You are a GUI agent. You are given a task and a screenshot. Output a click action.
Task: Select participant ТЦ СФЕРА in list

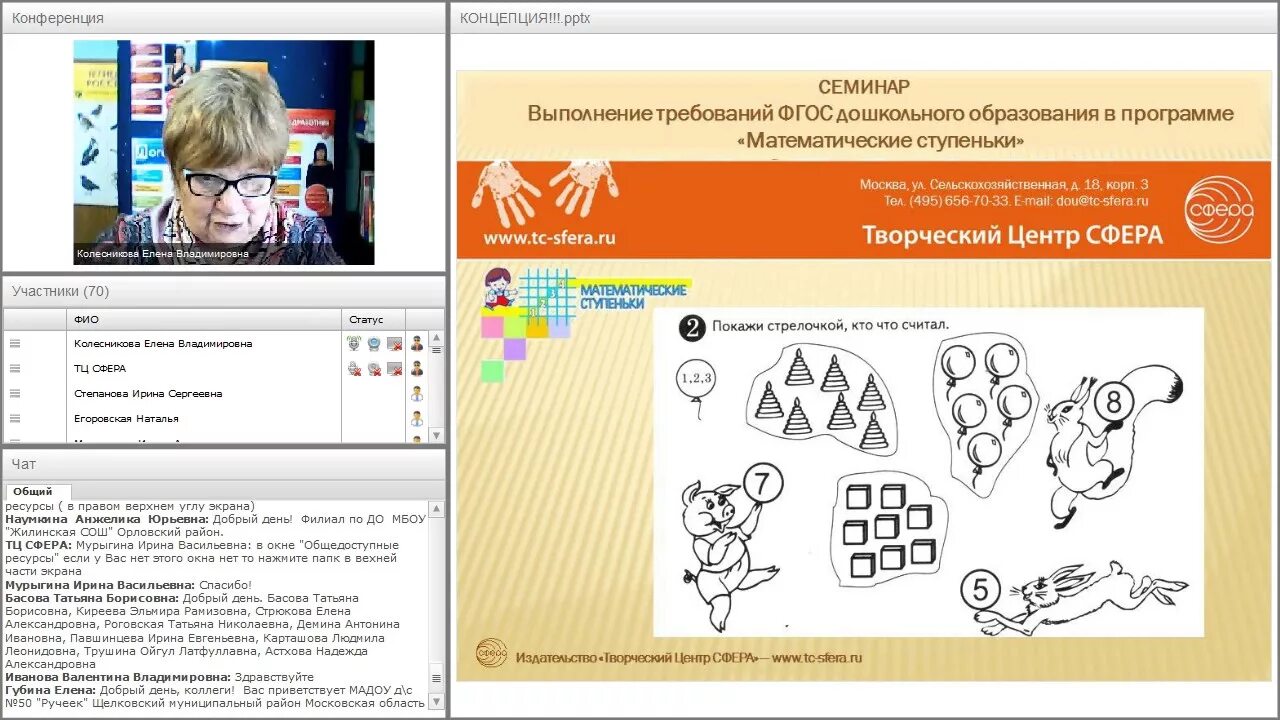(100, 368)
